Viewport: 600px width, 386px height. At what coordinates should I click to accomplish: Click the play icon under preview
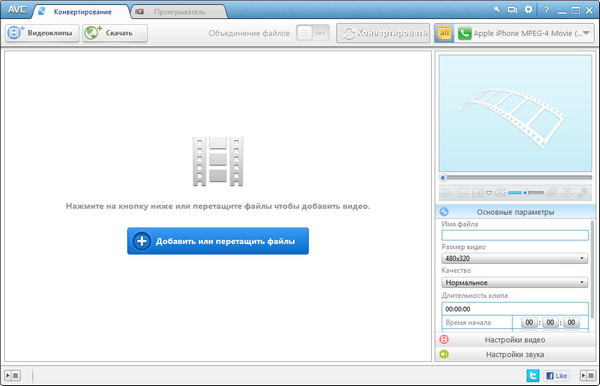pyautogui.click(x=447, y=193)
